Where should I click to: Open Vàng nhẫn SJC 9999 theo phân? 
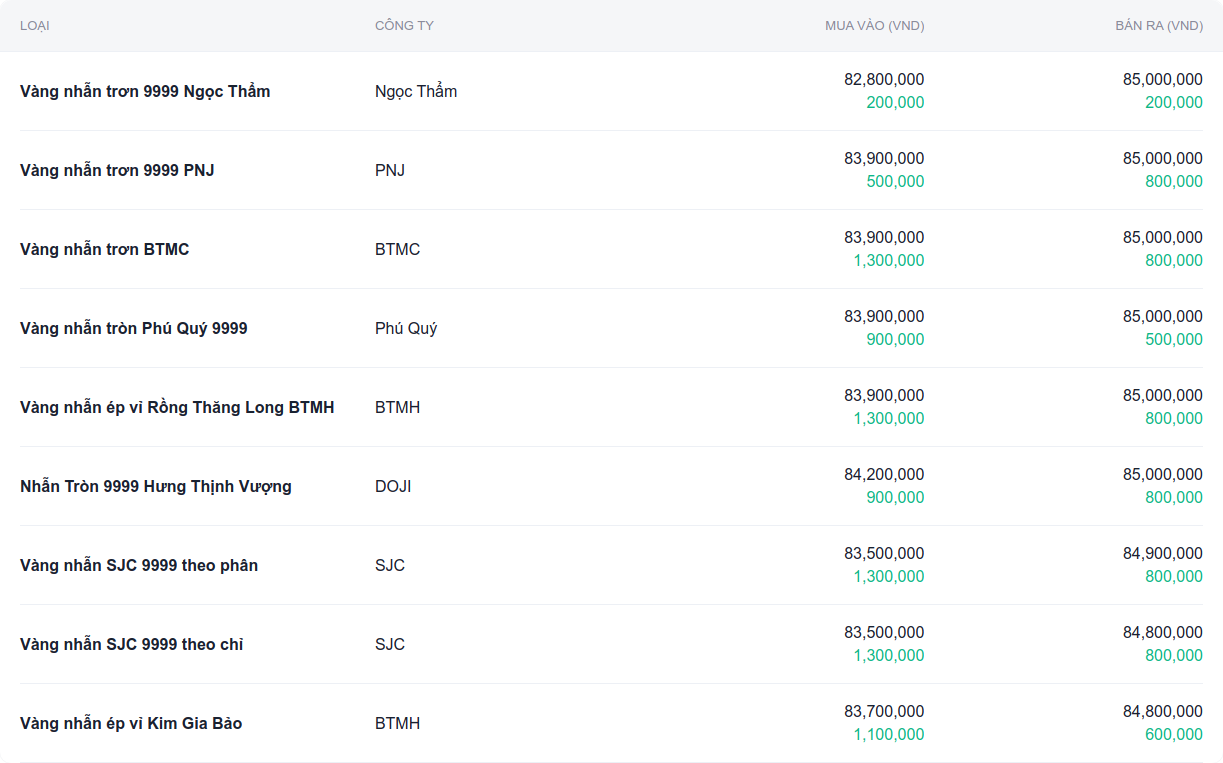click(139, 565)
